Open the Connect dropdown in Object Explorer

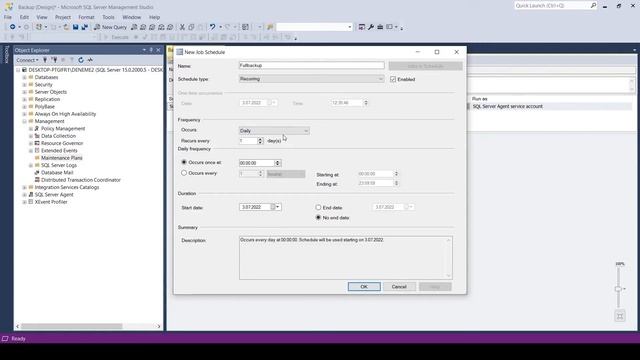point(27,60)
